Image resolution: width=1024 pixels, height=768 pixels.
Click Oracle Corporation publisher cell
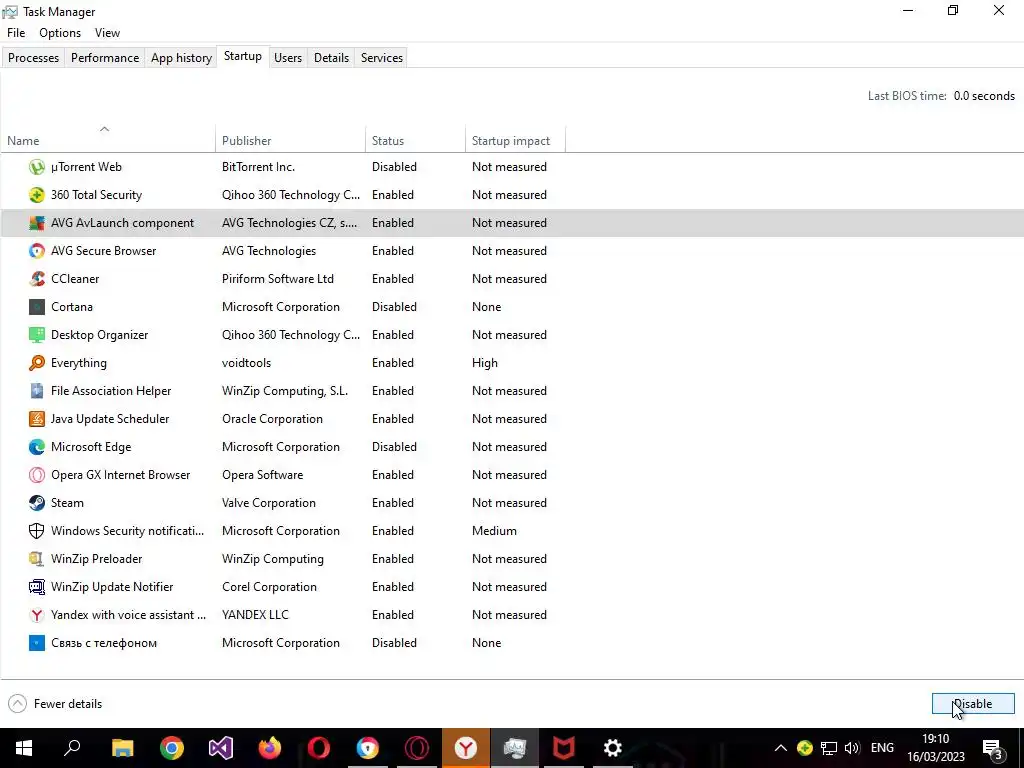[x=272, y=419]
